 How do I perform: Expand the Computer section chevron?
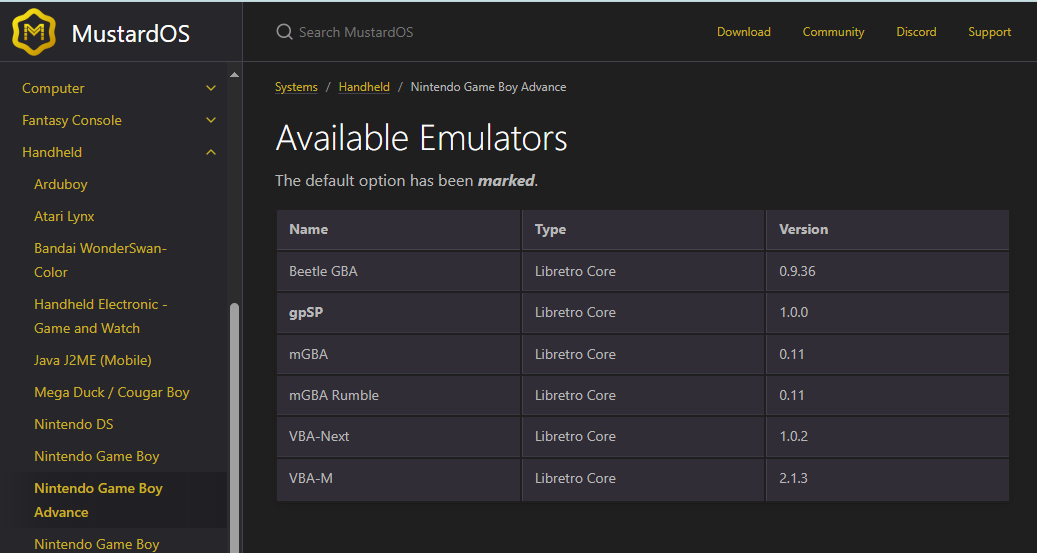click(x=211, y=88)
